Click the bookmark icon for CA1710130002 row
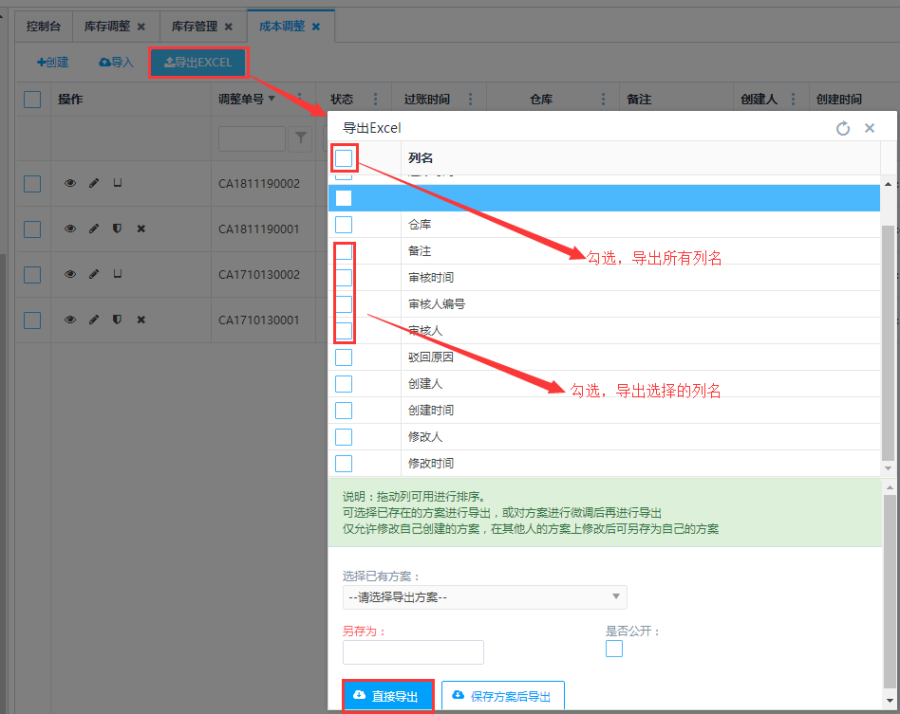The image size is (900, 714). pos(117,274)
